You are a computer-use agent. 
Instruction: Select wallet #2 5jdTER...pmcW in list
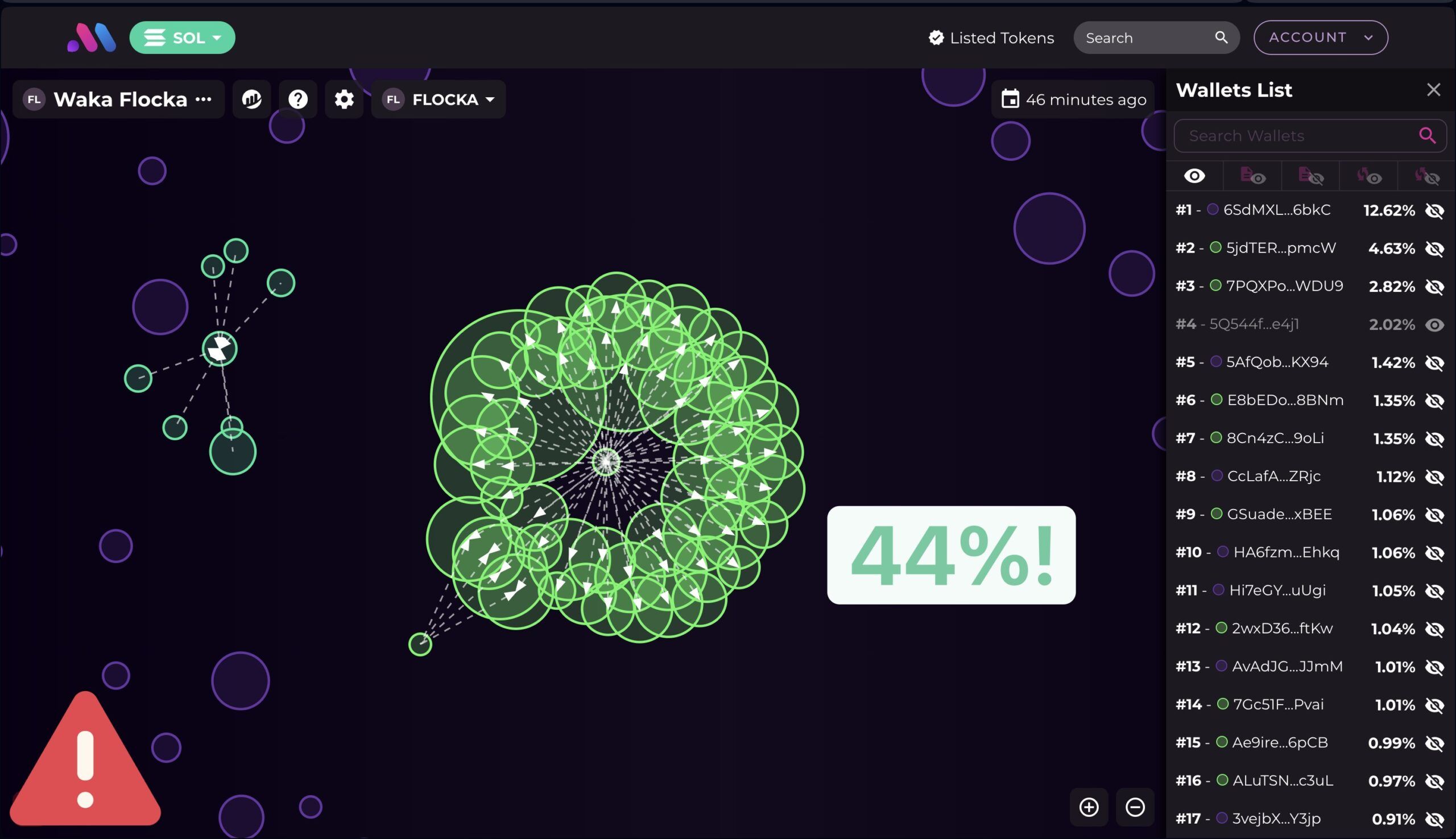1280,248
